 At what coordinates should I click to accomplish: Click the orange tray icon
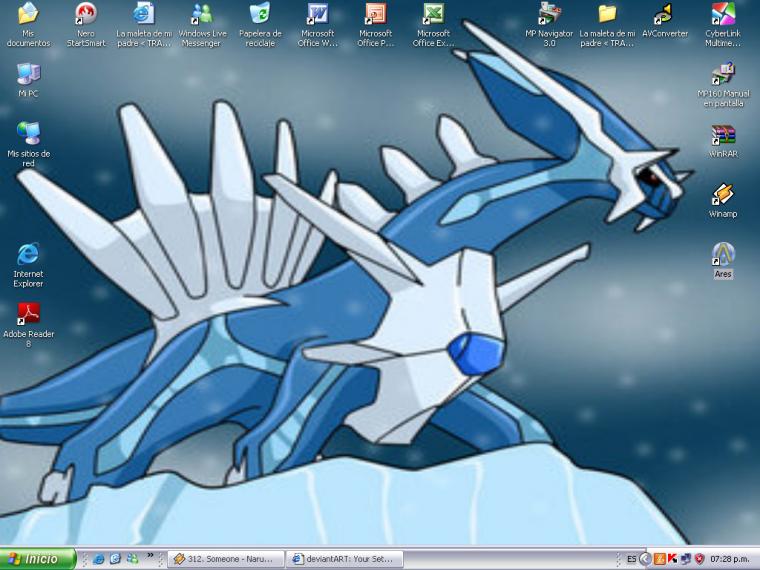click(659, 559)
